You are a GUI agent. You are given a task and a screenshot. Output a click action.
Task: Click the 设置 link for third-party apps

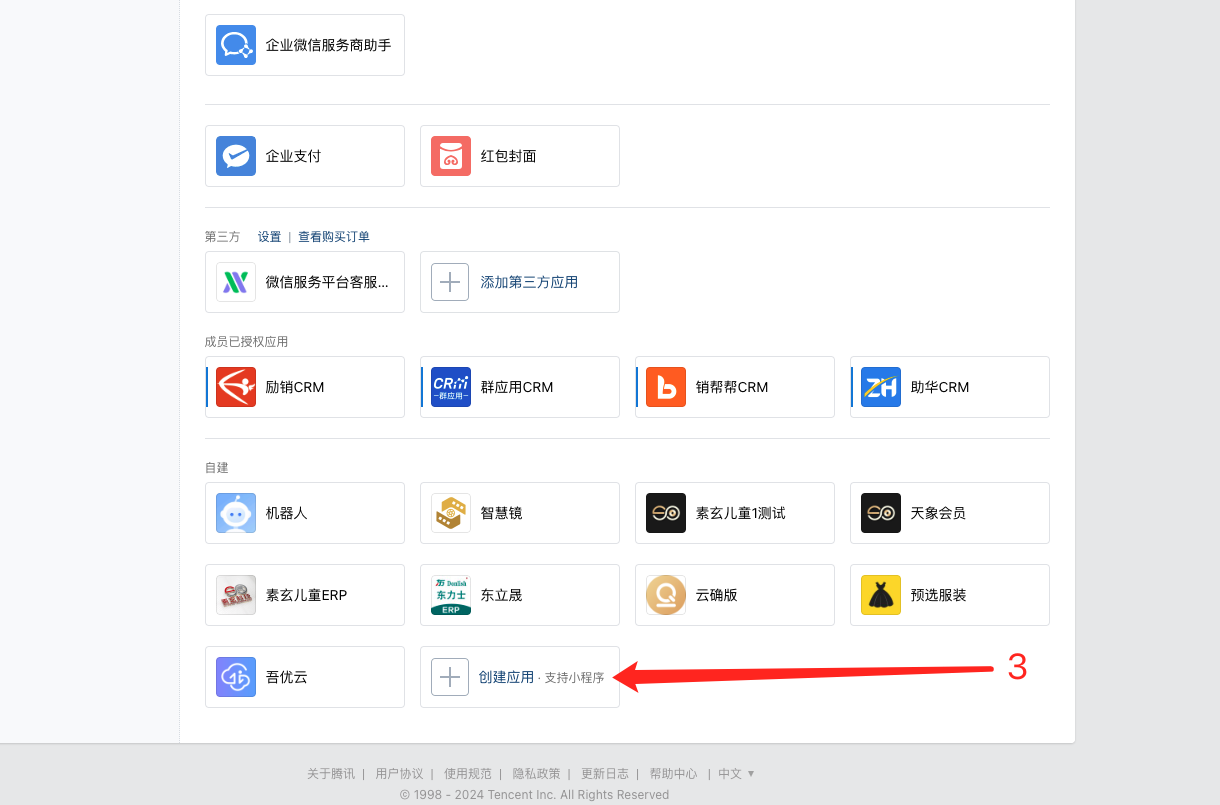pyautogui.click(x=269, y=237)
